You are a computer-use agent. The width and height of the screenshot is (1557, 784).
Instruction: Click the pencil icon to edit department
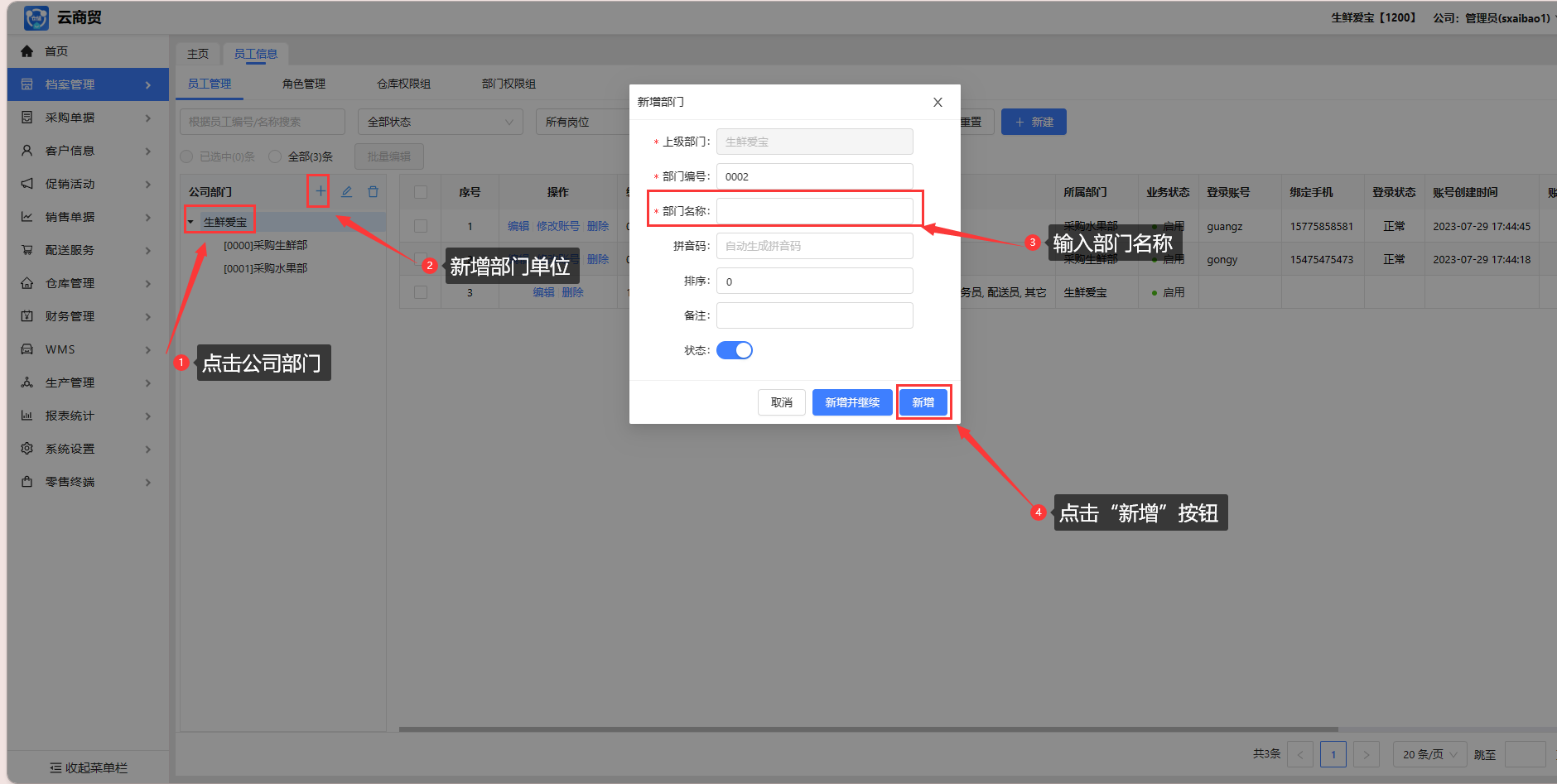pyautogui.click(x=347, y=191)
